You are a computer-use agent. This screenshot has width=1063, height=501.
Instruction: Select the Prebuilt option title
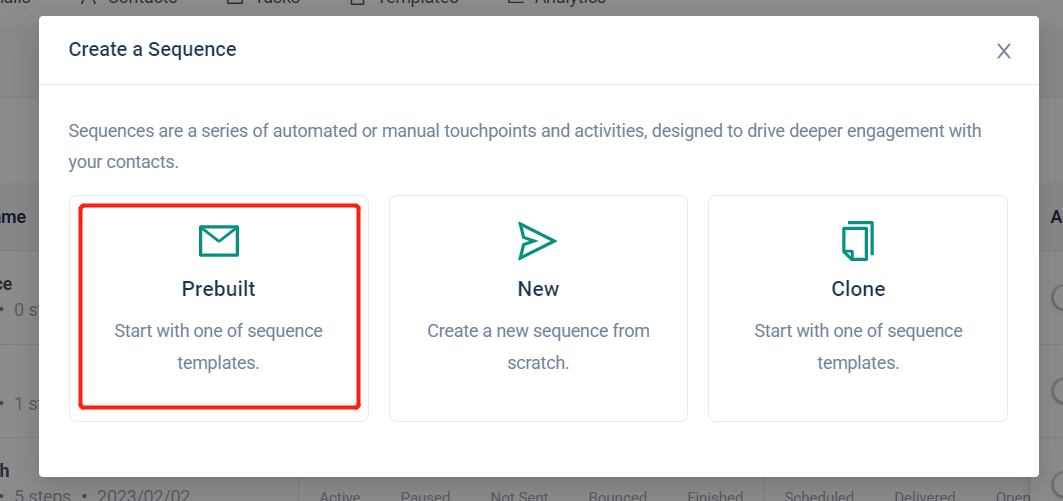click(x=218, y=289)
